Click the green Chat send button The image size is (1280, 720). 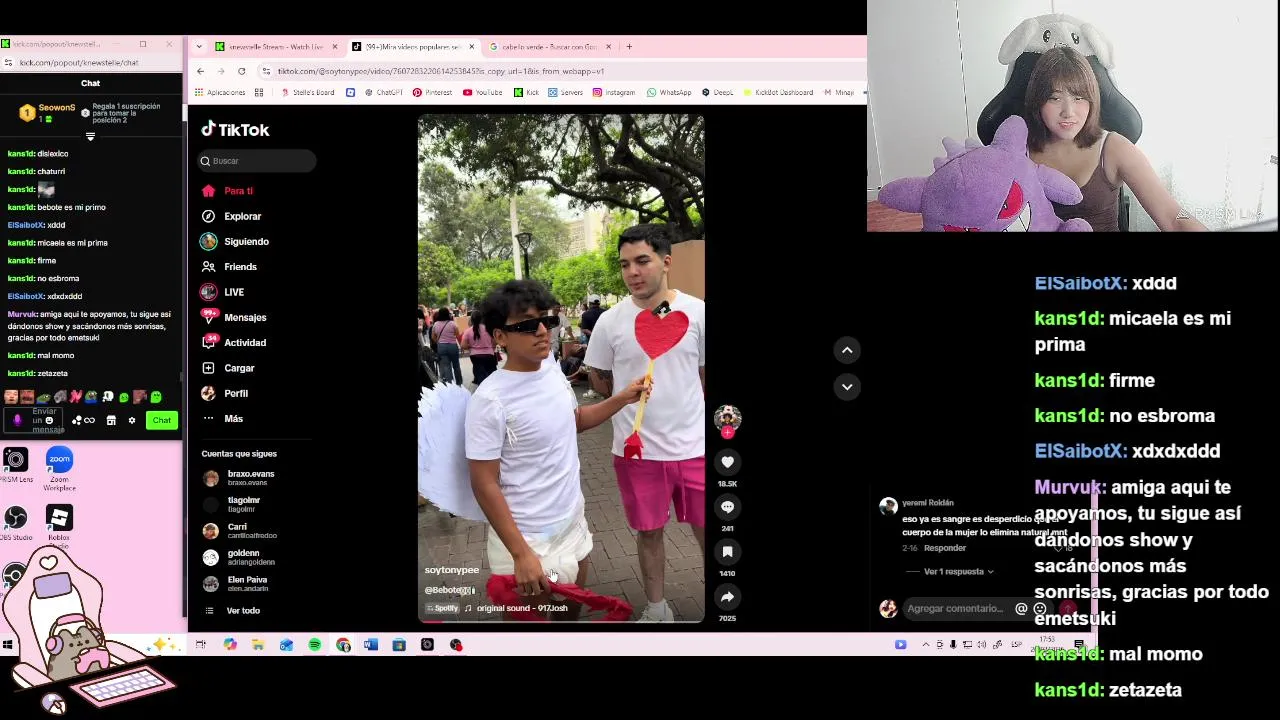tap(162, 420)
